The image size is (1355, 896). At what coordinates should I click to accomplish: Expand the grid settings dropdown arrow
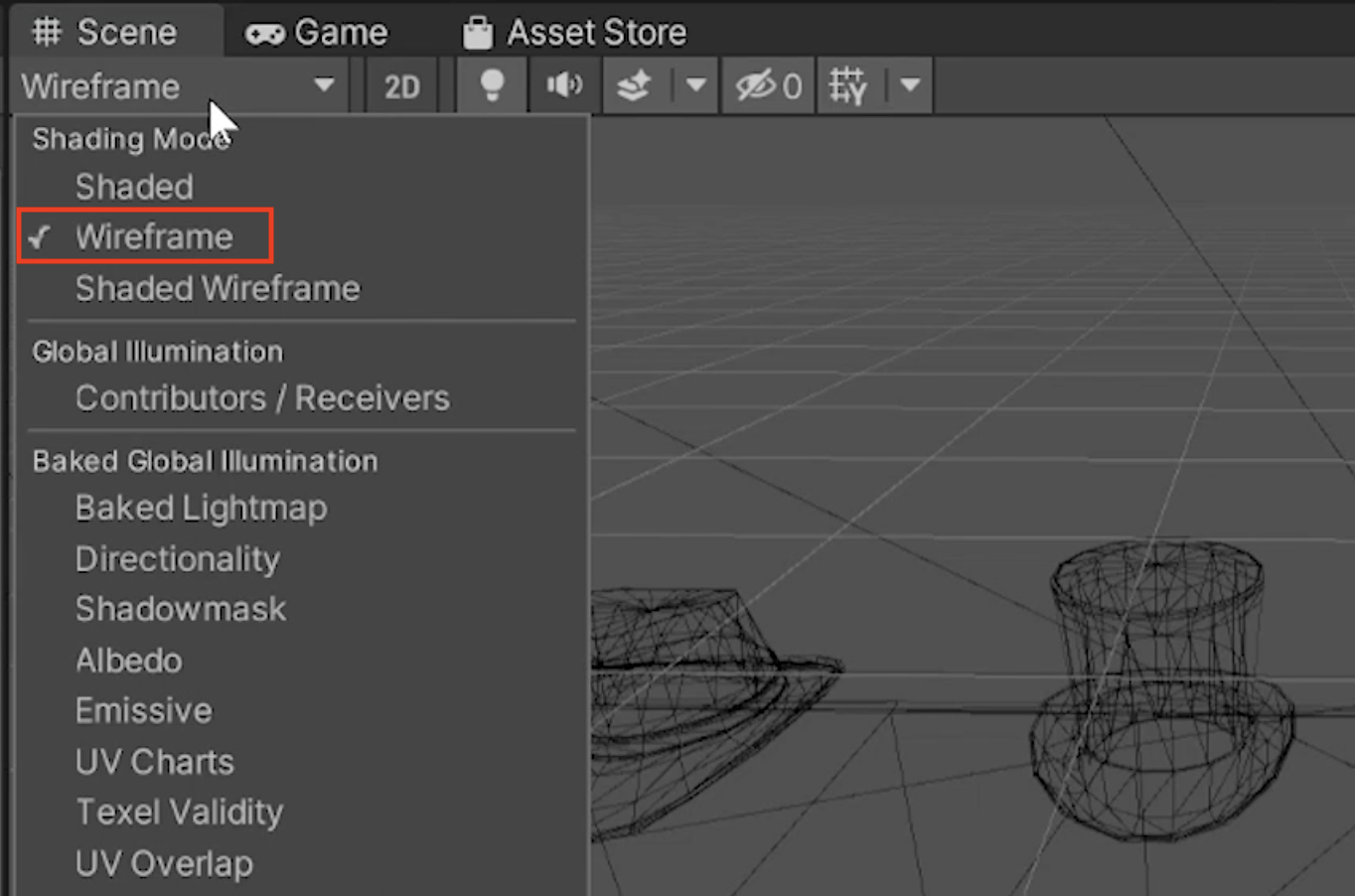[910, 86]
